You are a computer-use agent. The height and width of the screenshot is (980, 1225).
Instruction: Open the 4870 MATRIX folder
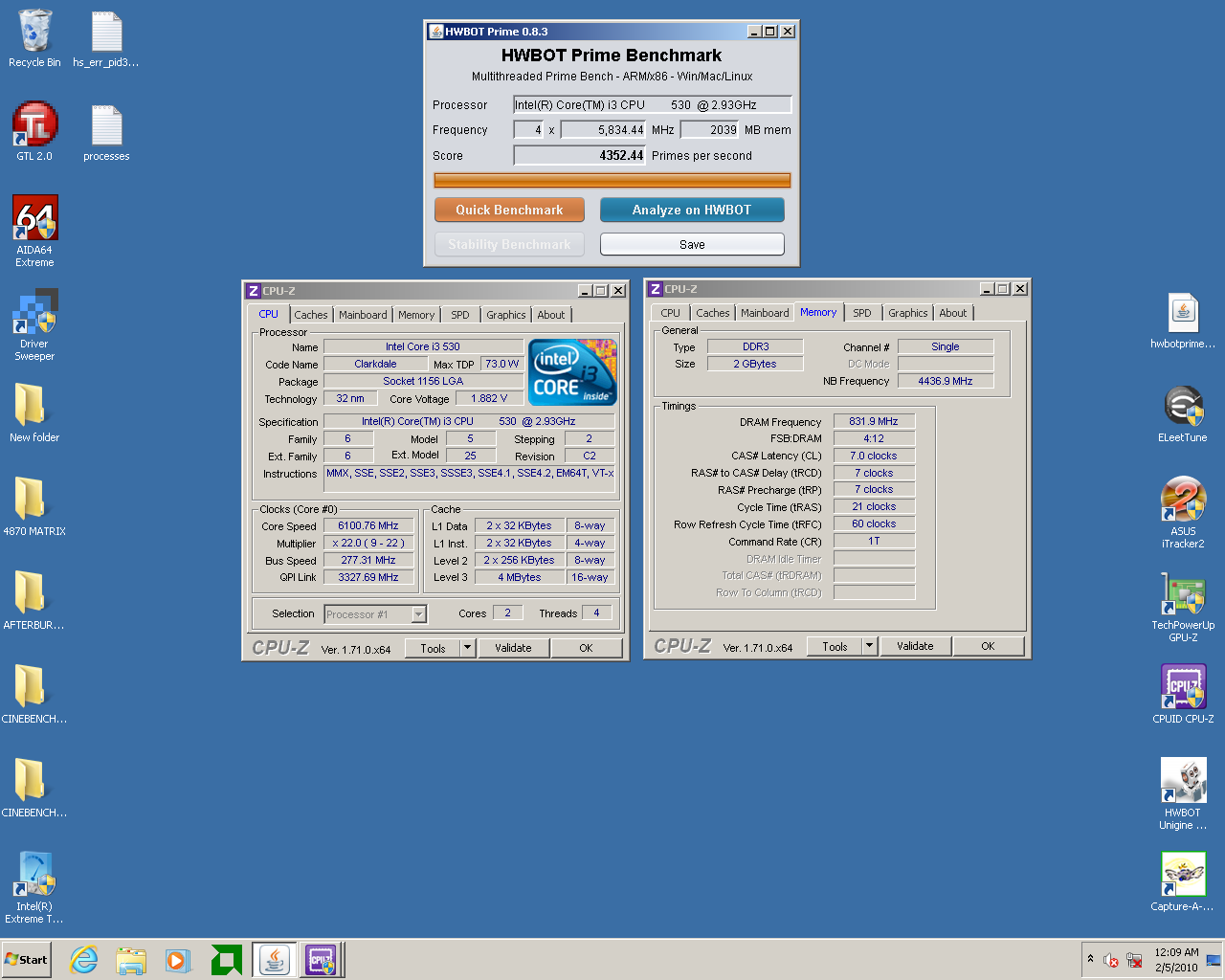(x=34, y=506)
